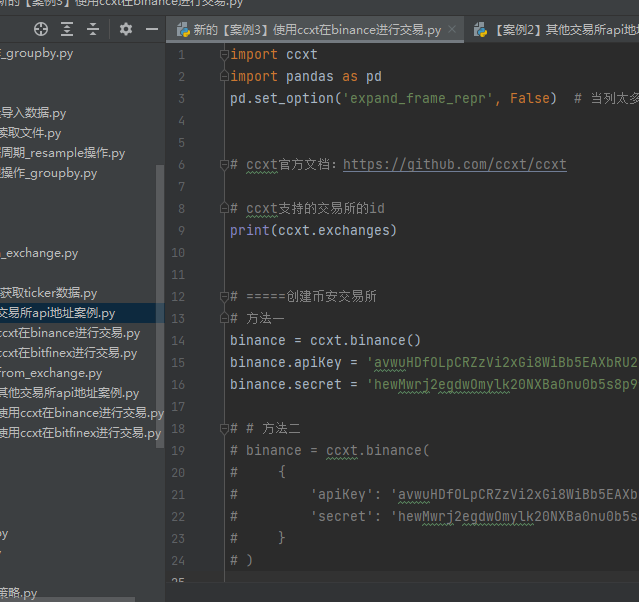Click the locate opened file crosshair icon

coord(41,30)
